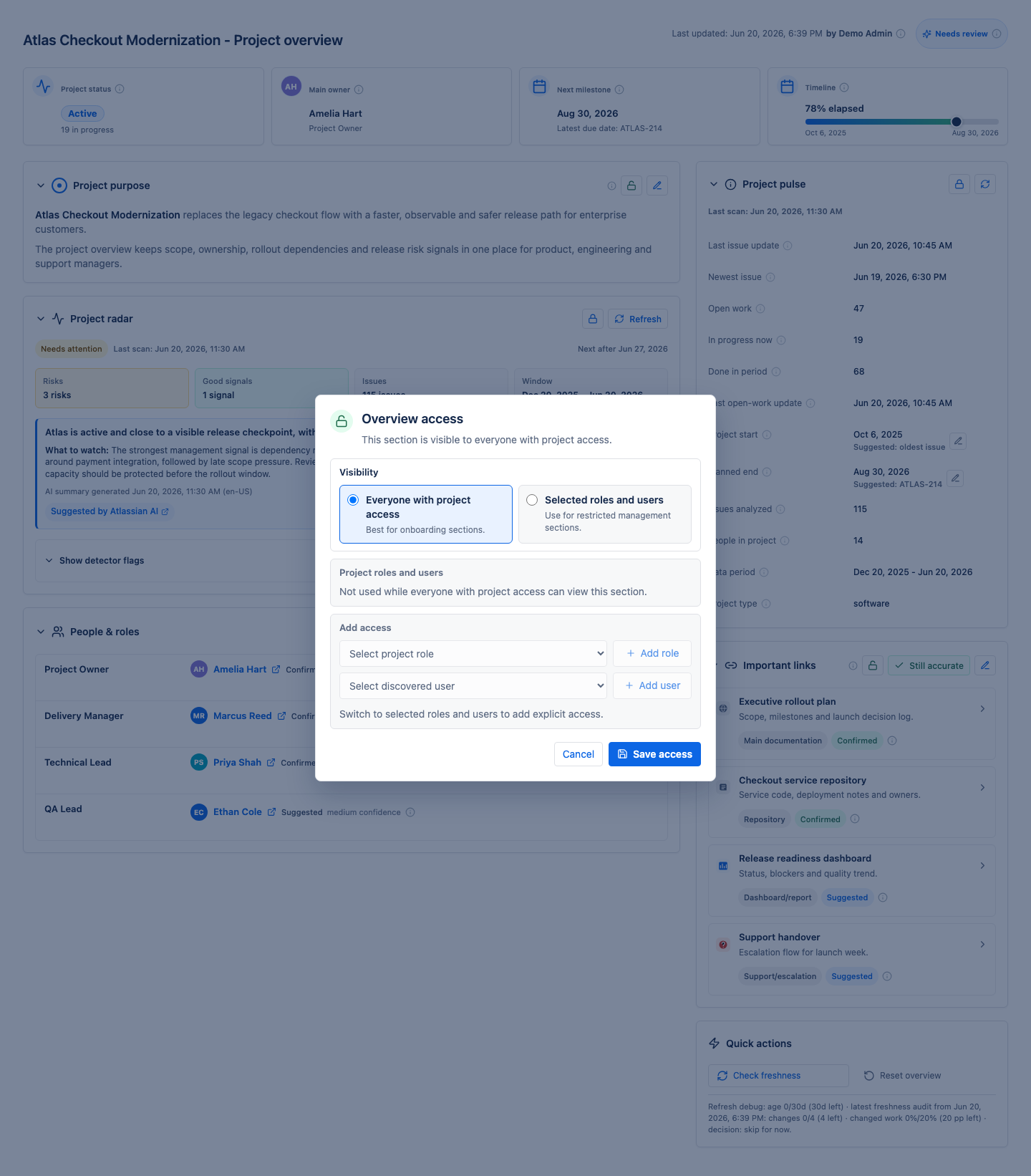
Task: Click the Needs review badge
Action: (x=962, y=34)
